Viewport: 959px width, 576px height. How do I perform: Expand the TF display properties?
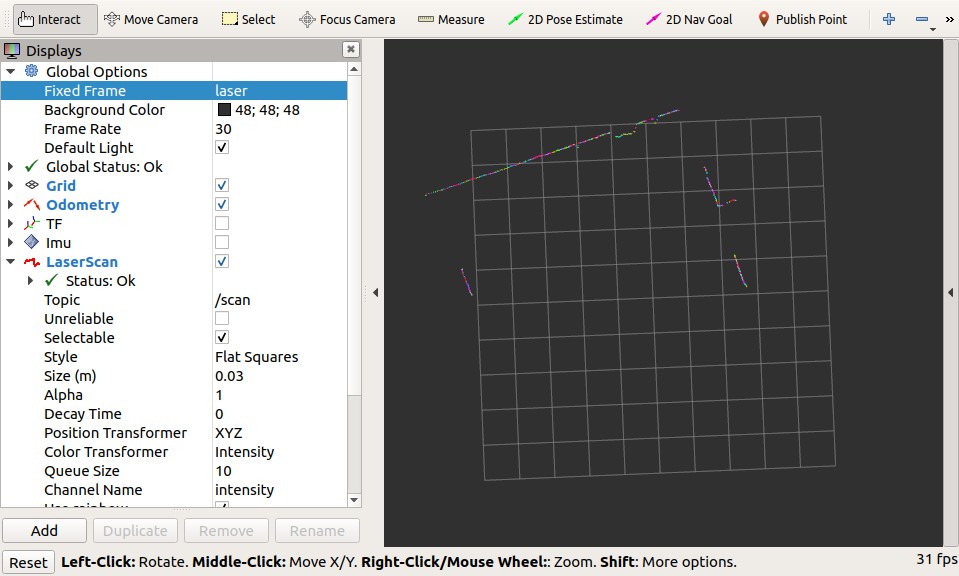pyautogui.click(x=10, y=223)
